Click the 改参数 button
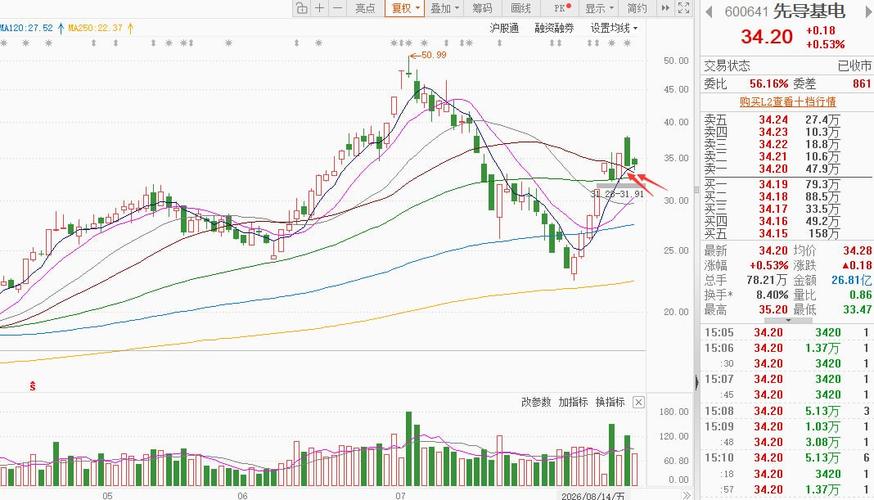 click(536, 402)
